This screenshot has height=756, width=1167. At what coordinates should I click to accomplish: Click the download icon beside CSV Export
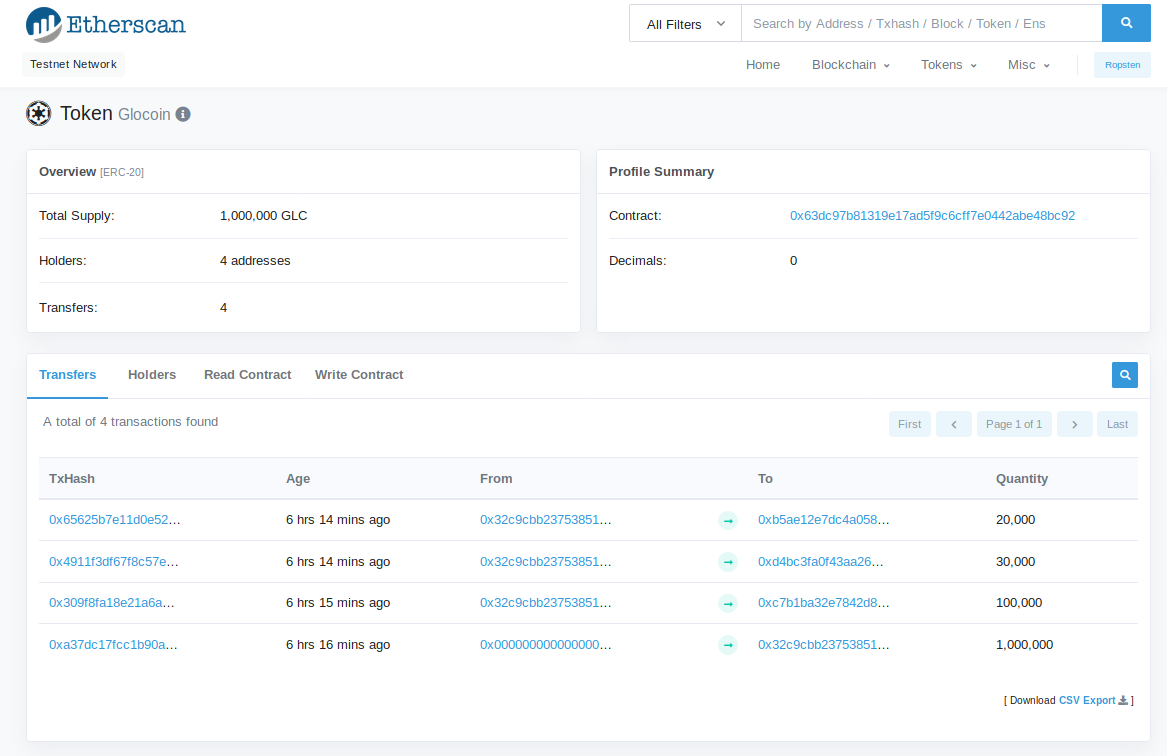1123,700
